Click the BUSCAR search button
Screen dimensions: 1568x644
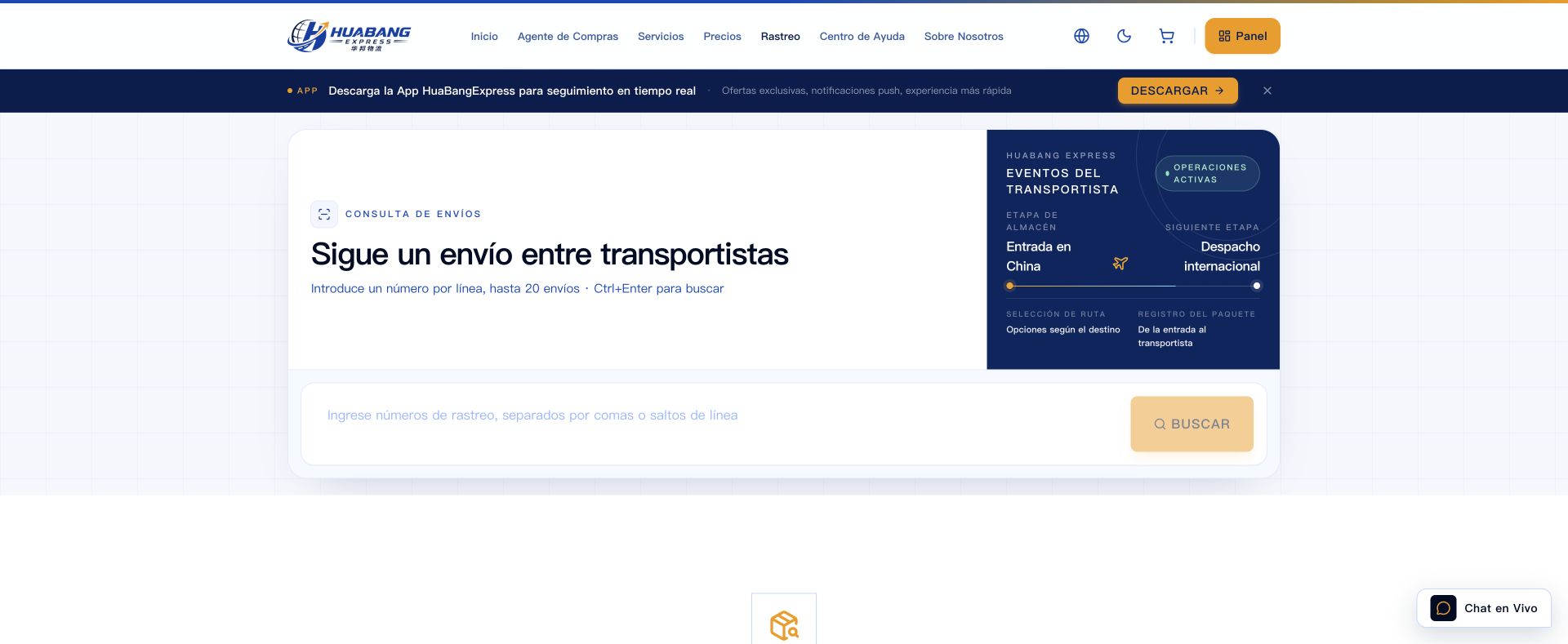point(1192,424)
